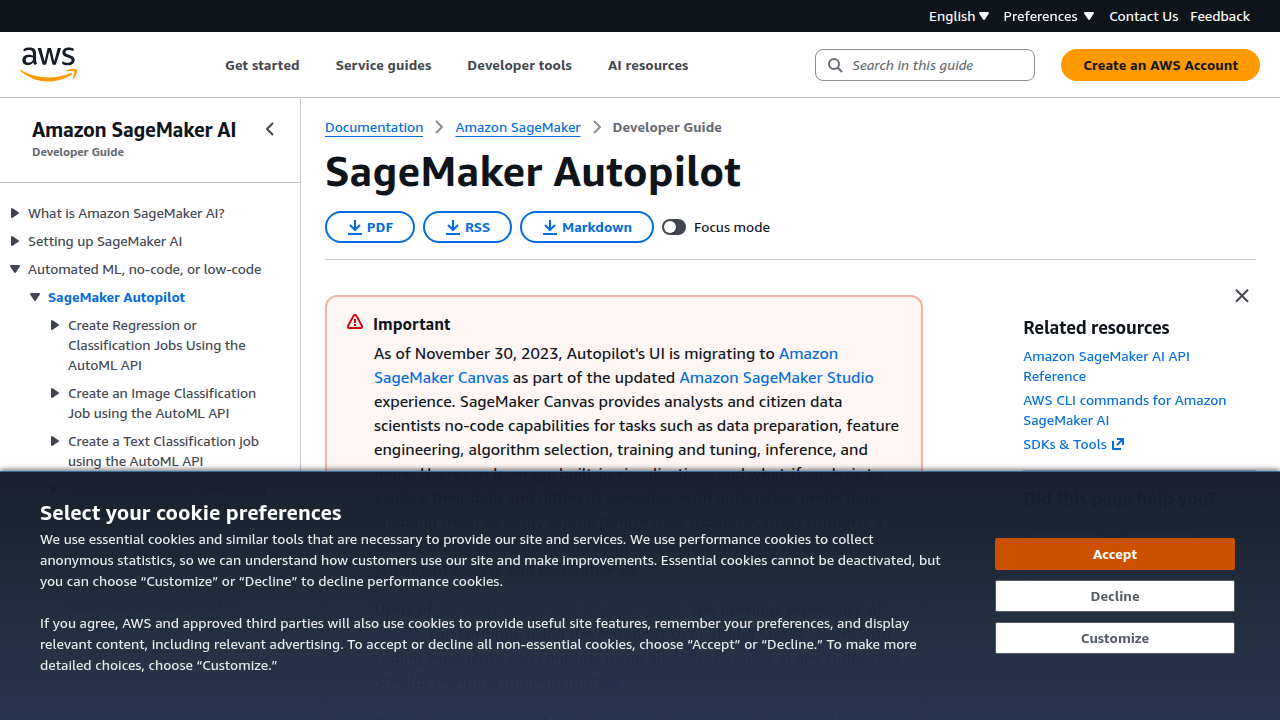Screen dimensions: 1280x720
Task: Collapse sidebar with left chevron icon
Action: coord(270,129)
